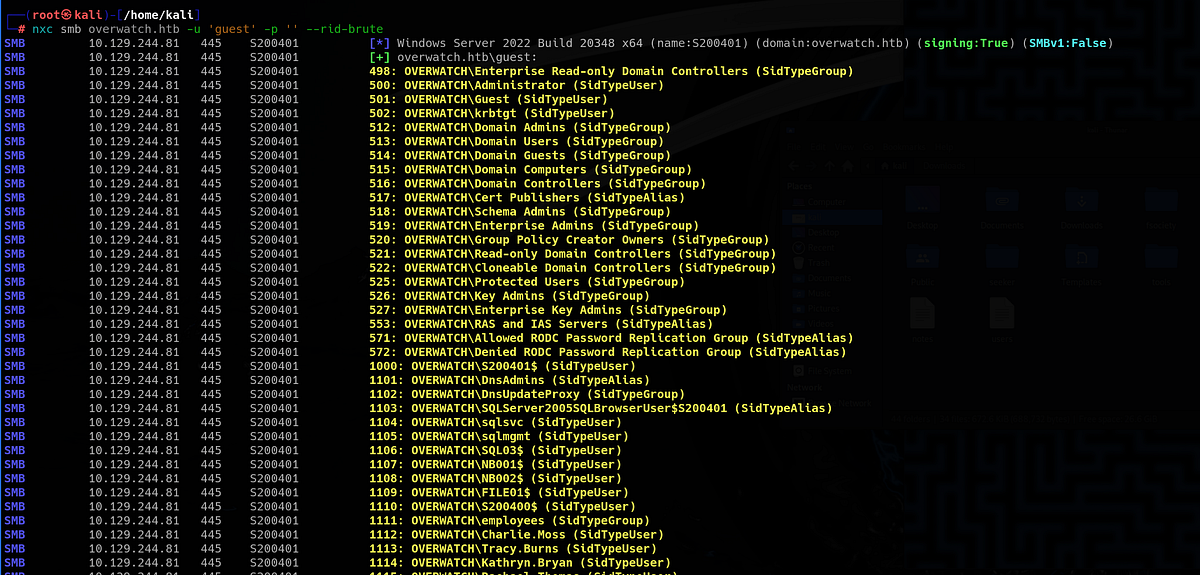Screen dimensions: 1200x575
Task: Select the 519: Enterprise Admins entry
Action: (534, 226)
